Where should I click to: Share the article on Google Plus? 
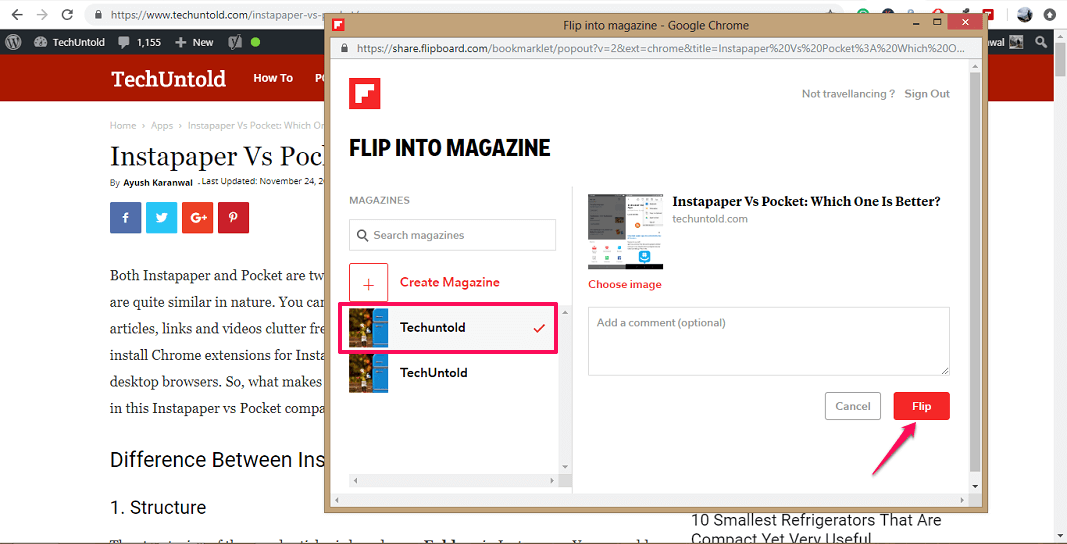coord(198,218)
